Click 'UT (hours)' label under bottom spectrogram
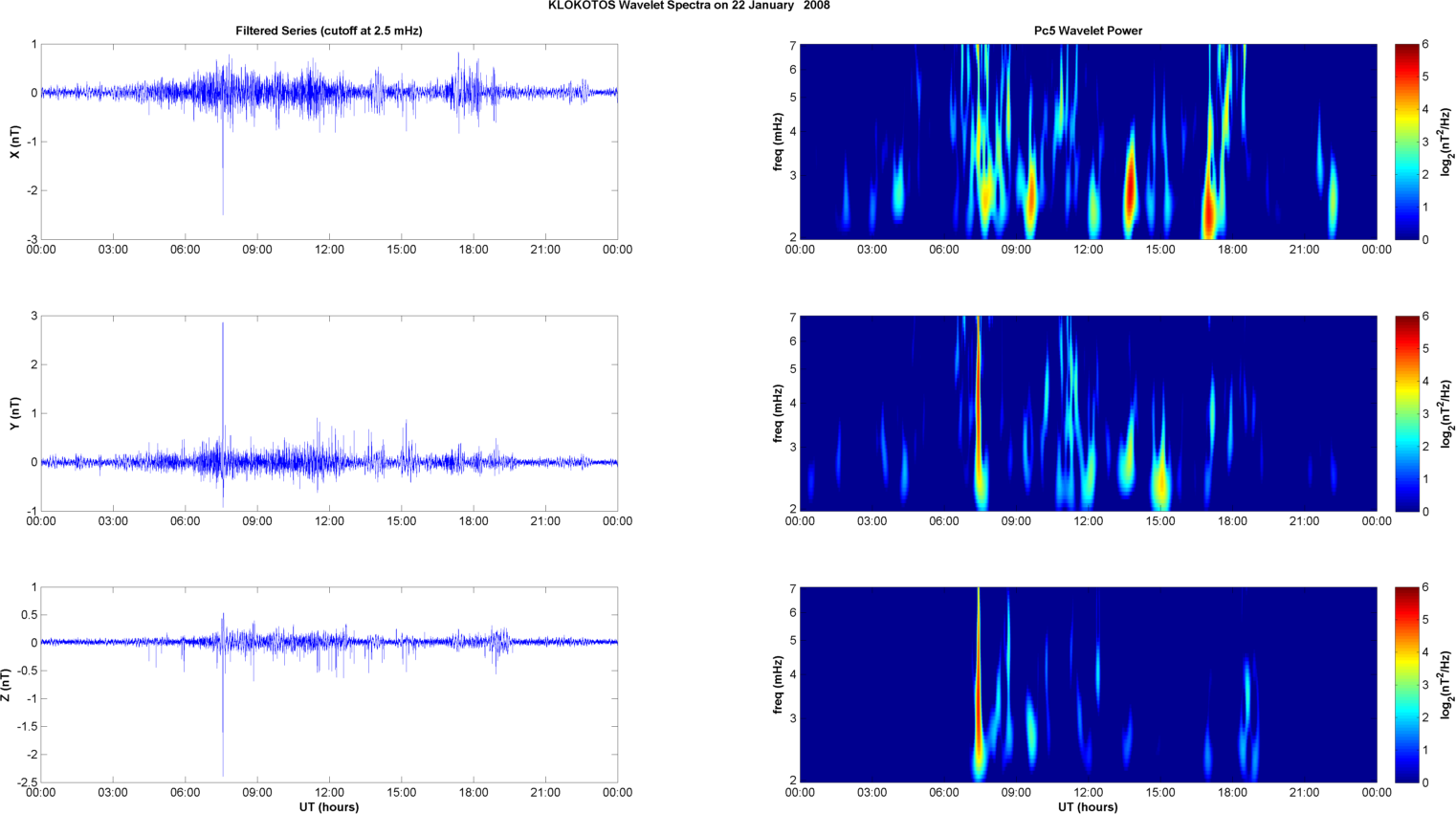Image resolution: width=1456 pixels, height=814 pixels. click(1088, 806)
